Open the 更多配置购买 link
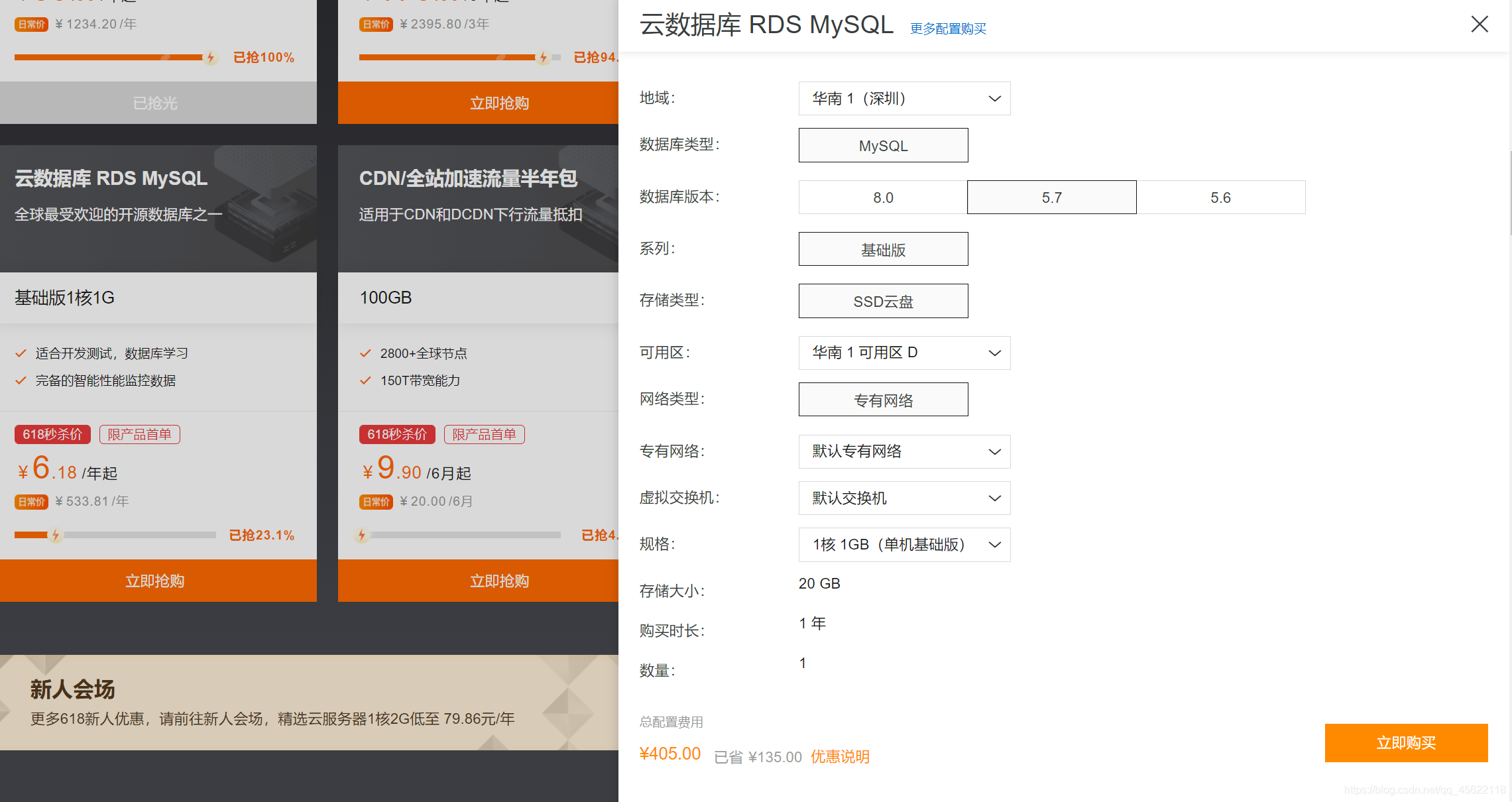This screenshot has height=802, width=1512. point(948,29)
